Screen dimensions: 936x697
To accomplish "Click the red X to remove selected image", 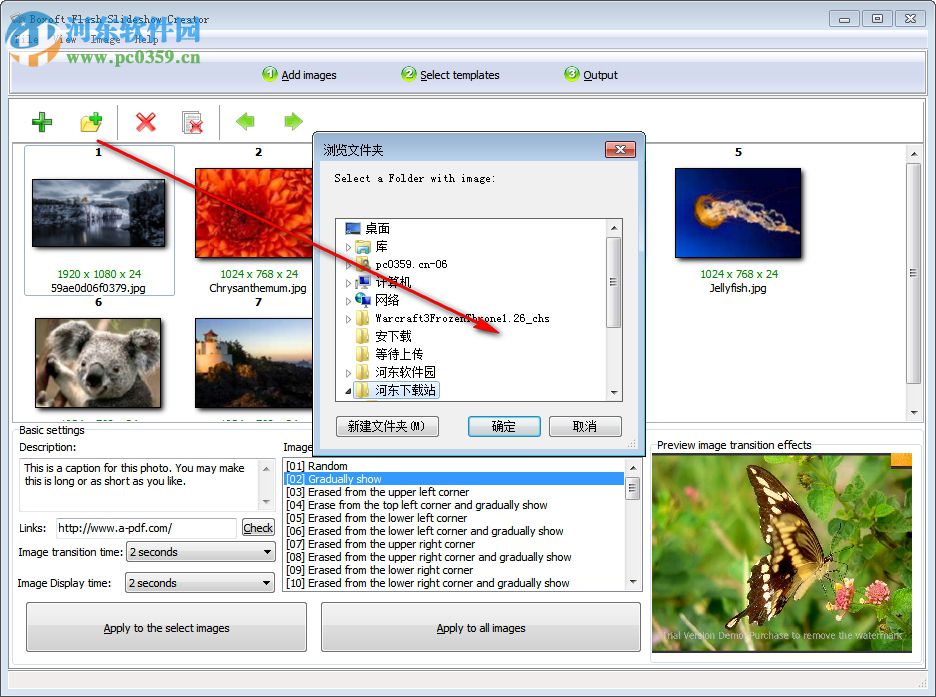I will coord(145,122).
